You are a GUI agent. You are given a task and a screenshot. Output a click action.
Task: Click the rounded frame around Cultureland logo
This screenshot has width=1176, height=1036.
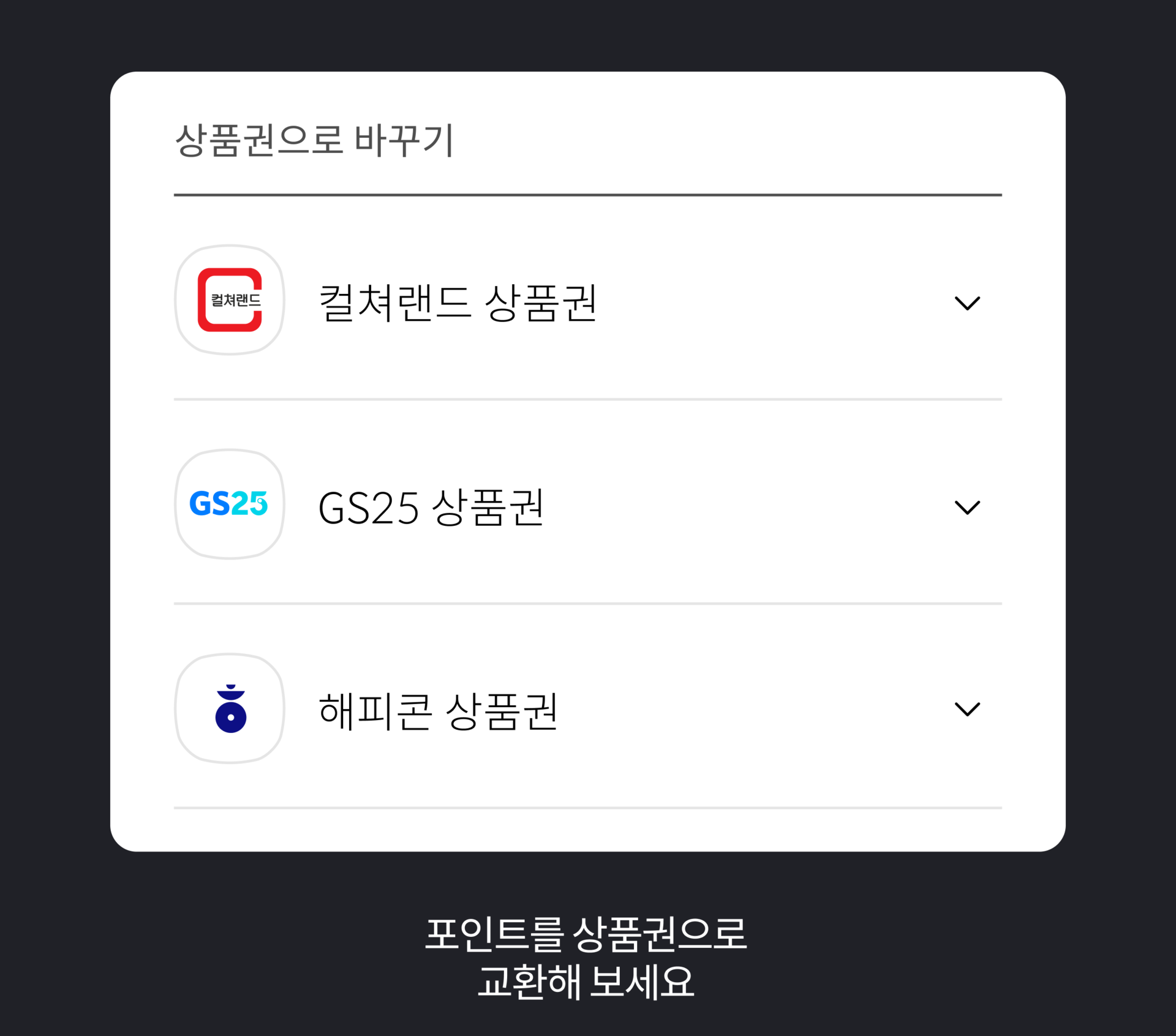pos(230,300)
